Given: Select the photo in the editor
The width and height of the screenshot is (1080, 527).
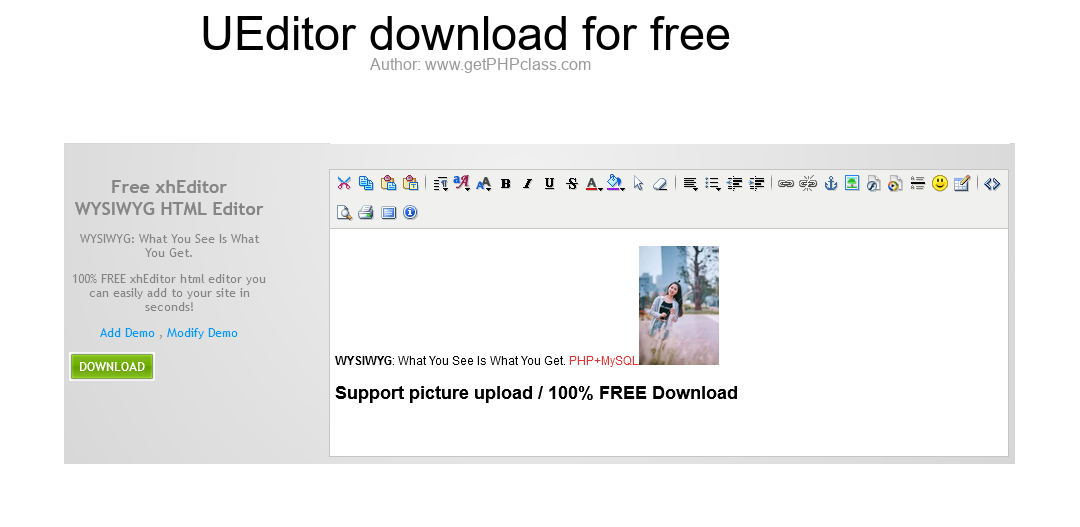Looking at the screenshot, I should tap(678, 305).
